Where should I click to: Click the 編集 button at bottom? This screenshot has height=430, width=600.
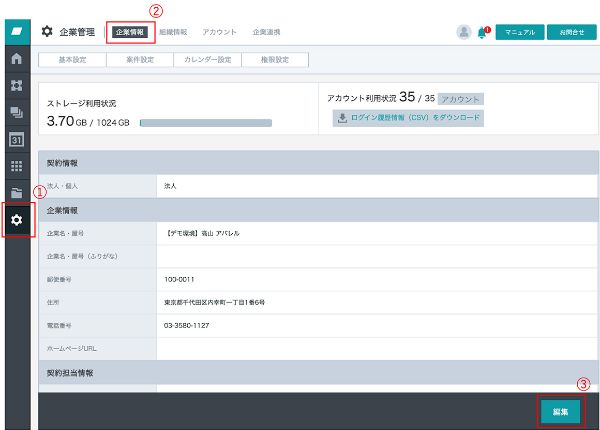(x=560, y=411)
